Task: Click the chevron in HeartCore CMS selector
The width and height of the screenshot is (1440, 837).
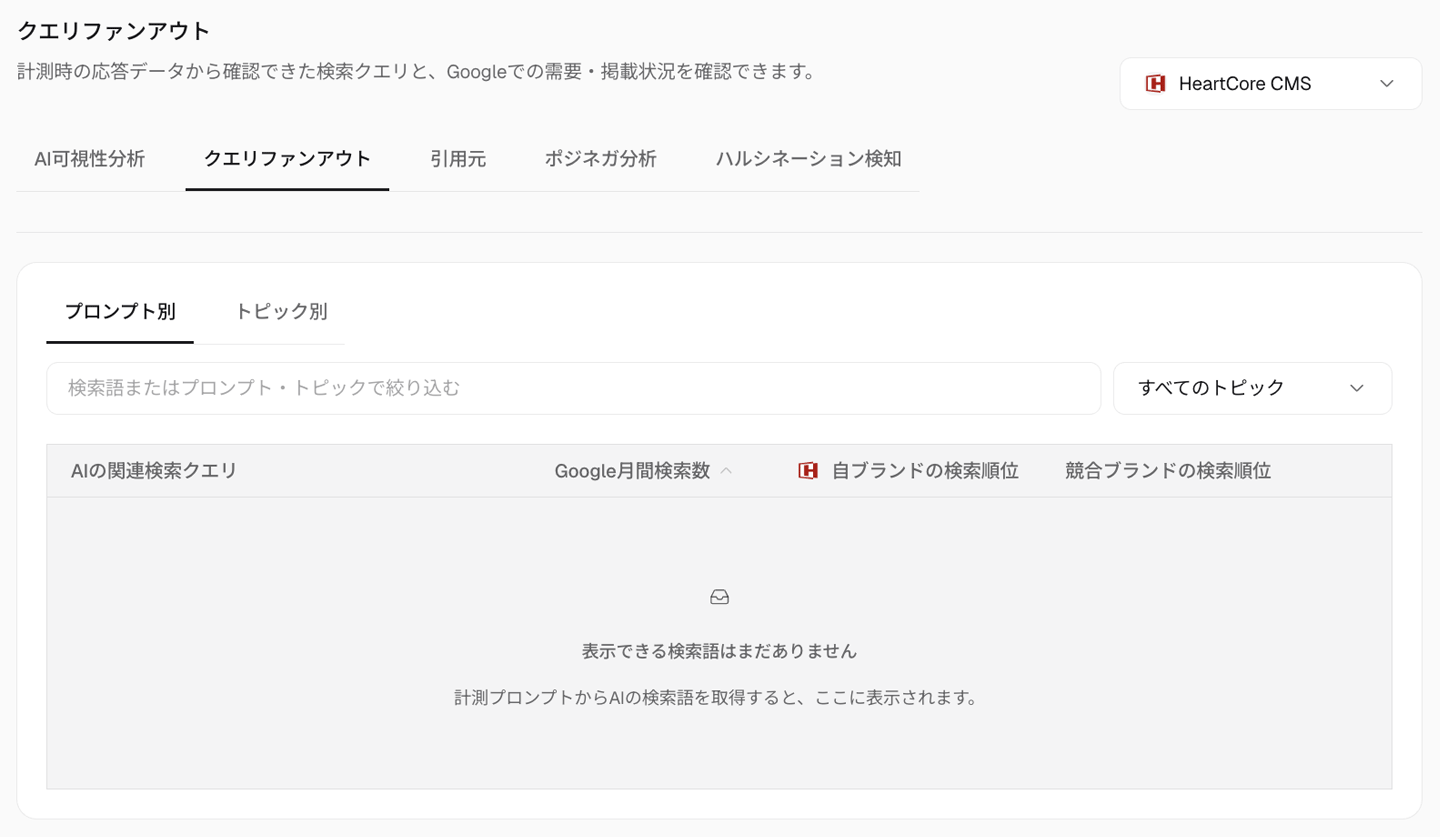Action: (1387, 84)
